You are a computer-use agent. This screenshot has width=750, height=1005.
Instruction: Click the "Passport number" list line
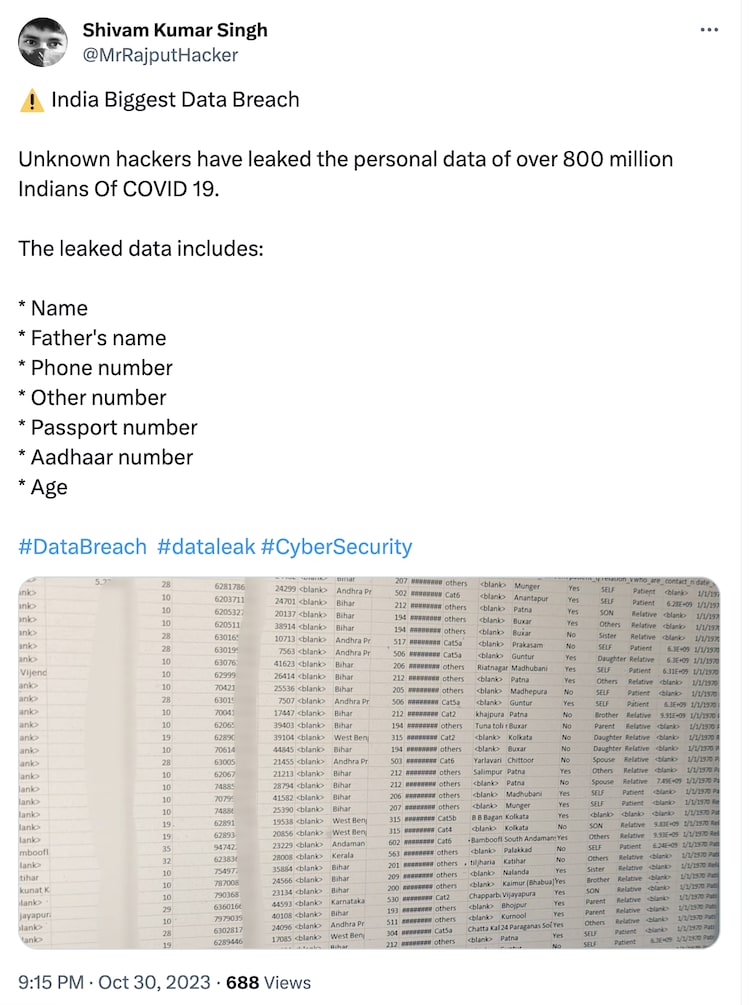[x=108, y=427]
